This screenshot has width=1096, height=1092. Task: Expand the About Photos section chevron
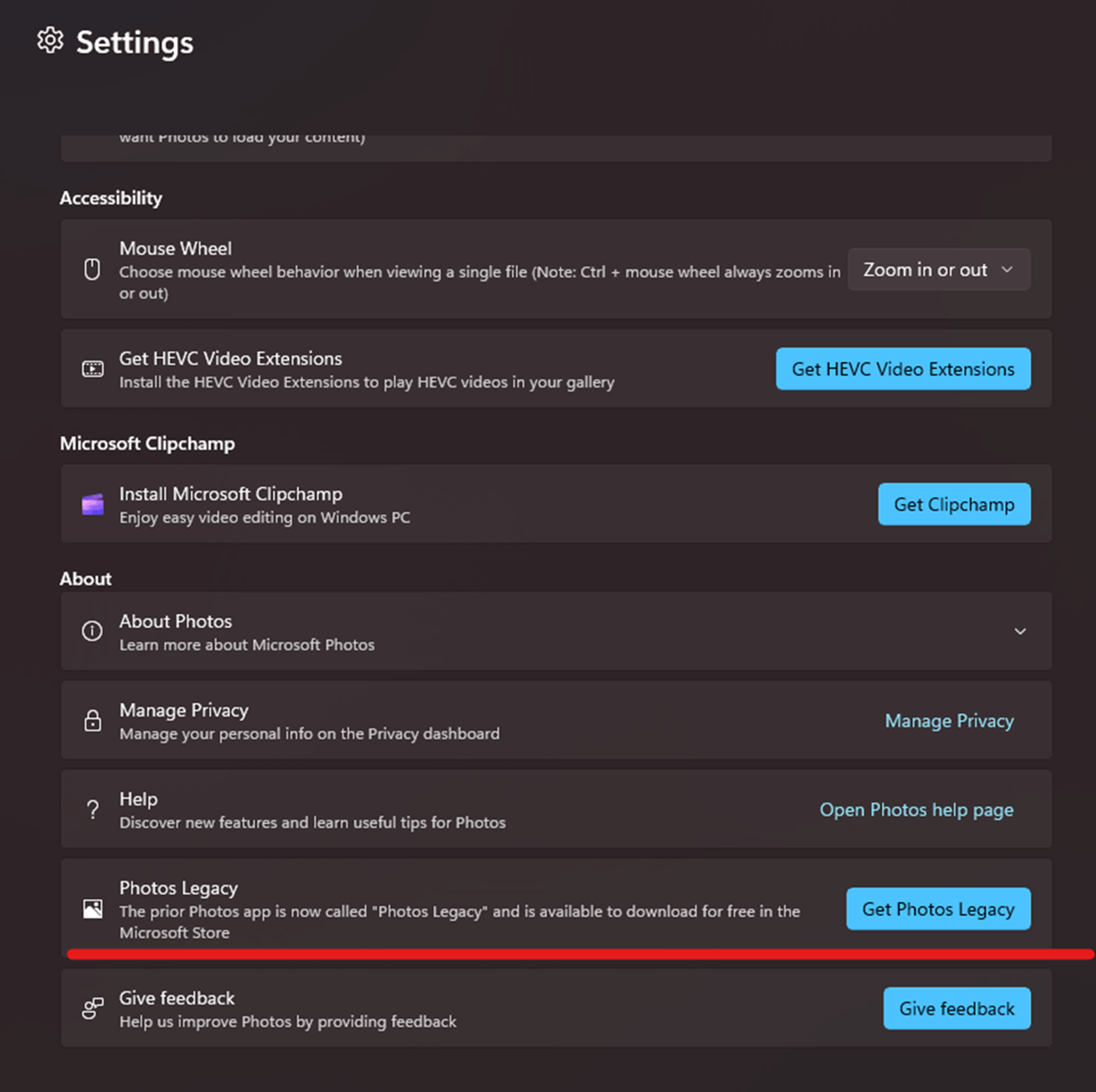[1019, 632]
